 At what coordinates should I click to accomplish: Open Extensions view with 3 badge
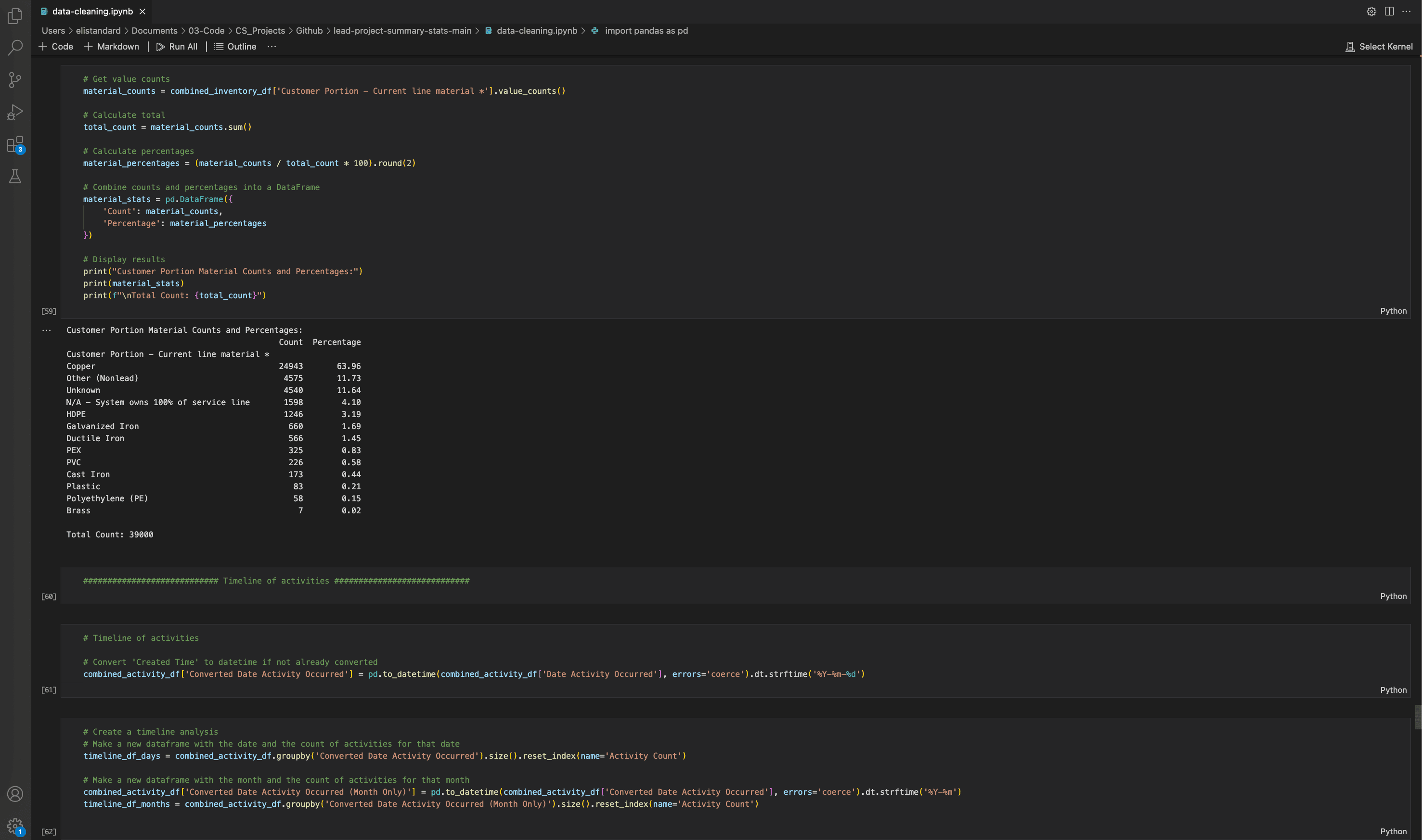15,144
